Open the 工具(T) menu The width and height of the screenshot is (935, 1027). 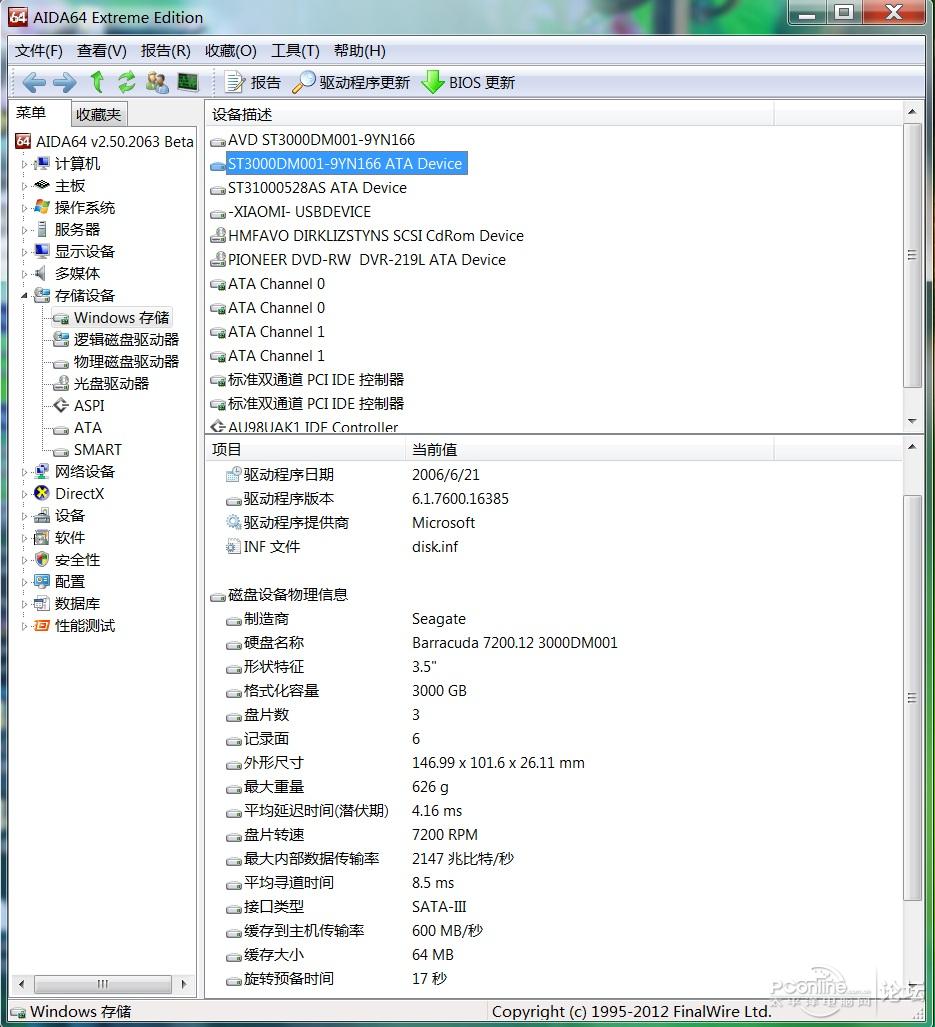(x=295, y=51)
